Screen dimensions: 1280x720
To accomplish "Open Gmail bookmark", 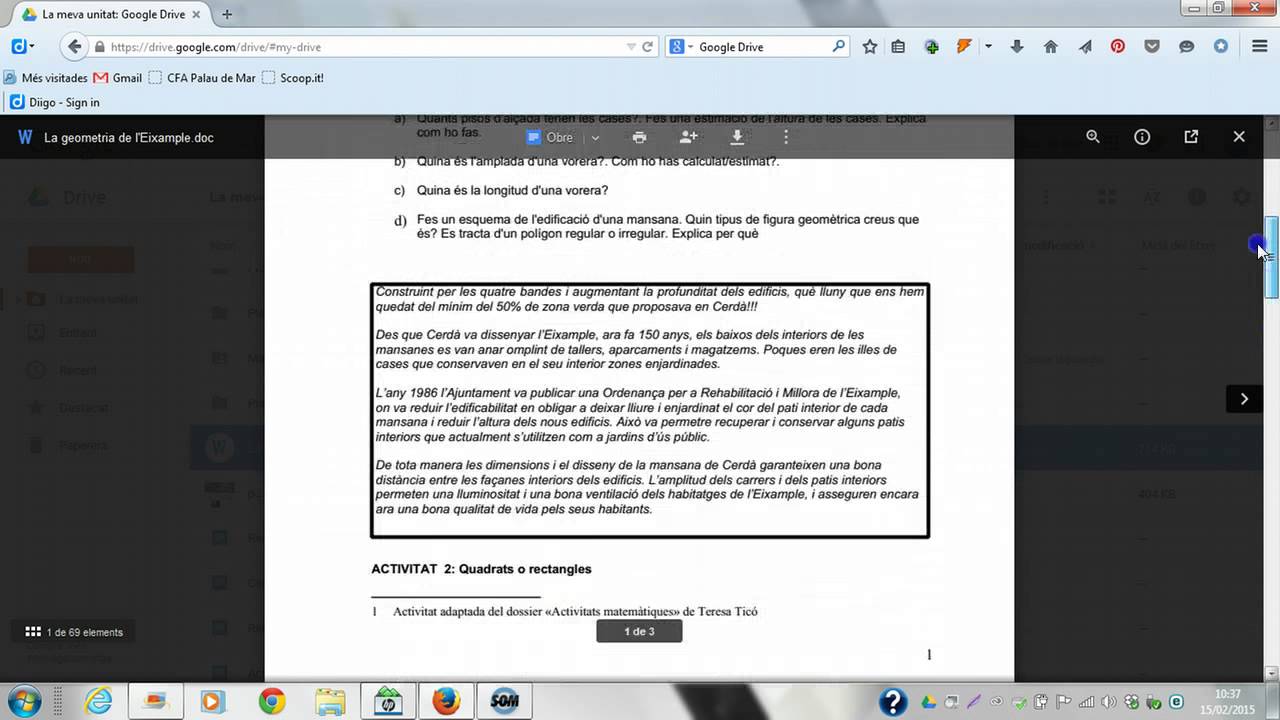I will [118, 77].
